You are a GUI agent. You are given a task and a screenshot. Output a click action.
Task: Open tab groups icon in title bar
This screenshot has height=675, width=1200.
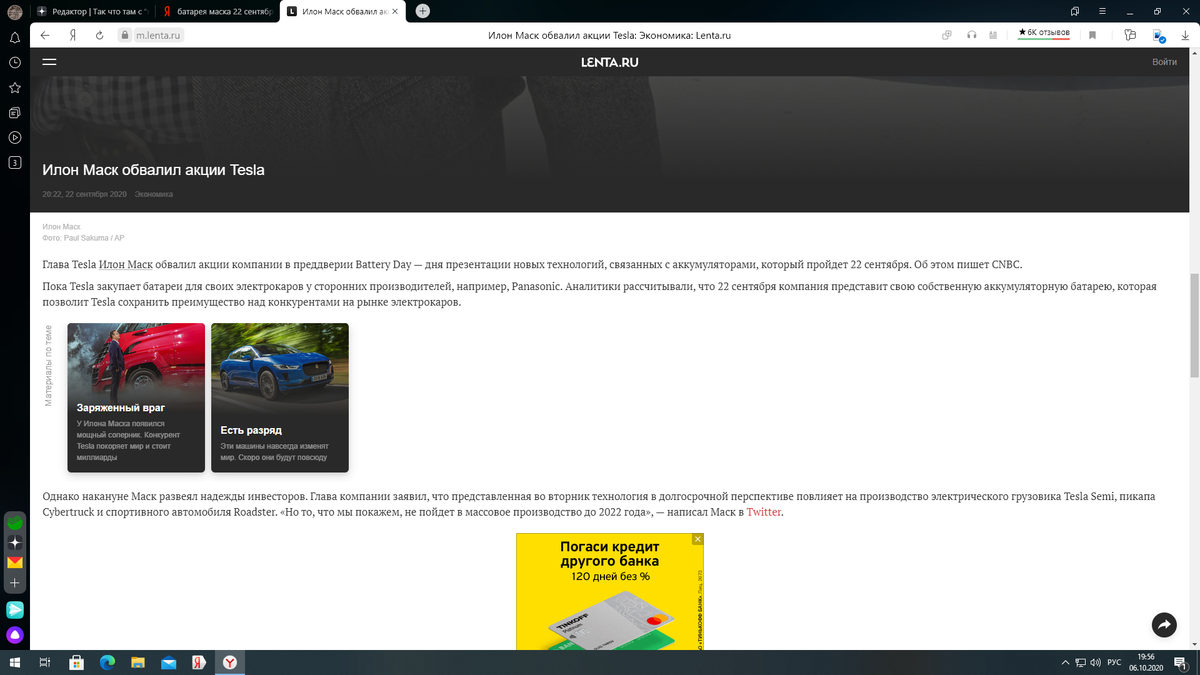tap(1075, 11)
